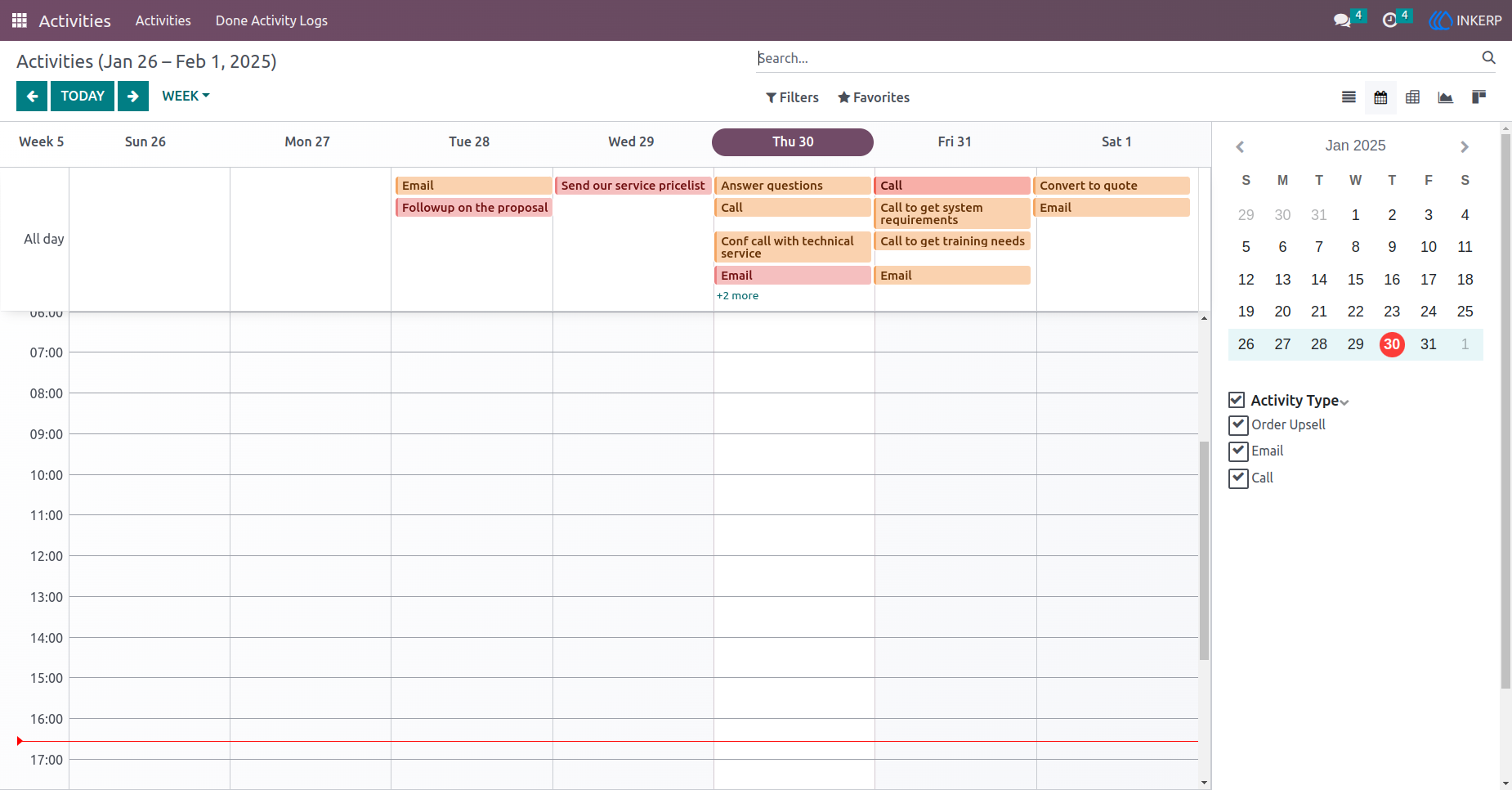Open the apps grid menu icon
1512x790 pixels.
[20, 20]
